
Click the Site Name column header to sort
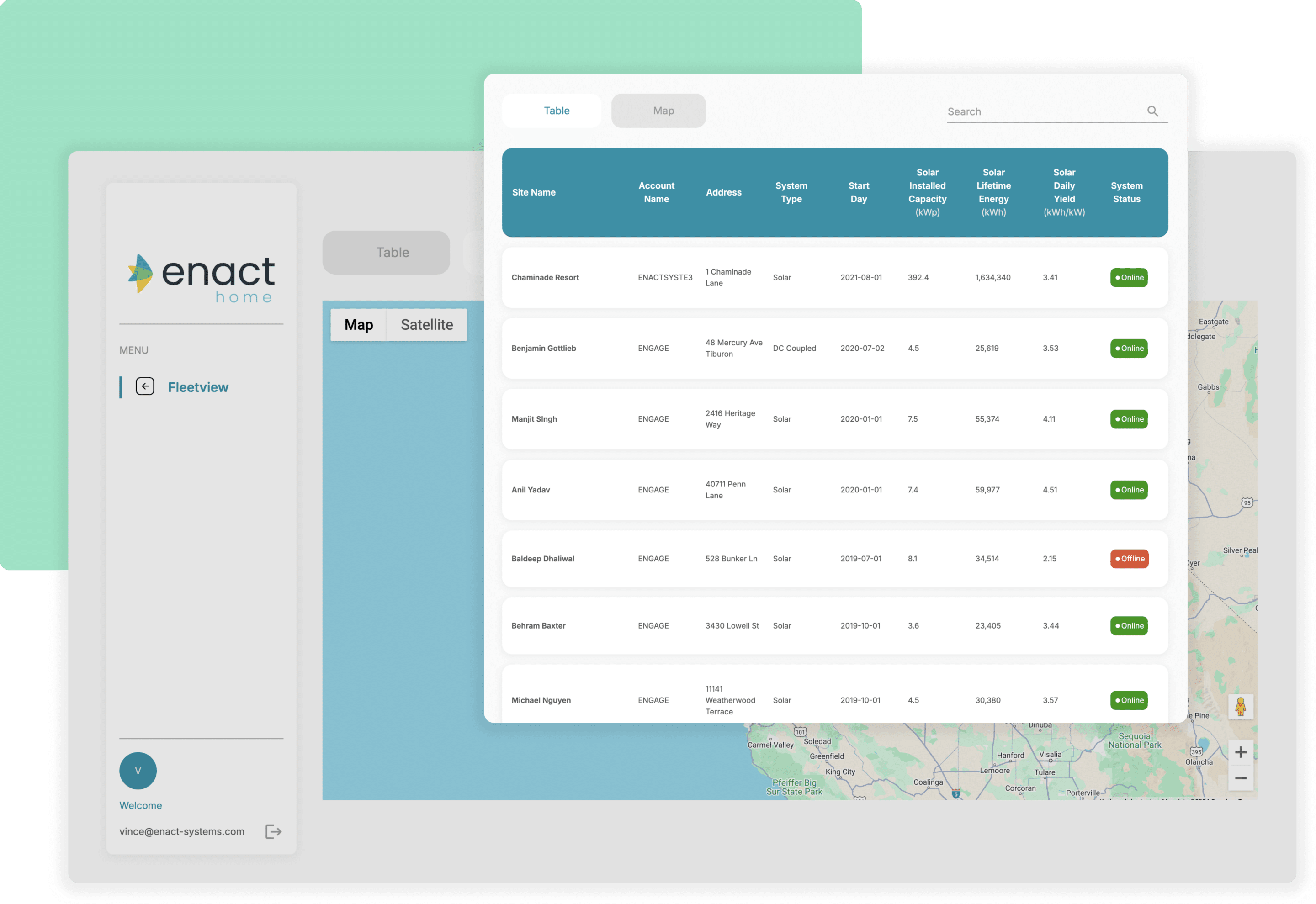coord(534,192)
